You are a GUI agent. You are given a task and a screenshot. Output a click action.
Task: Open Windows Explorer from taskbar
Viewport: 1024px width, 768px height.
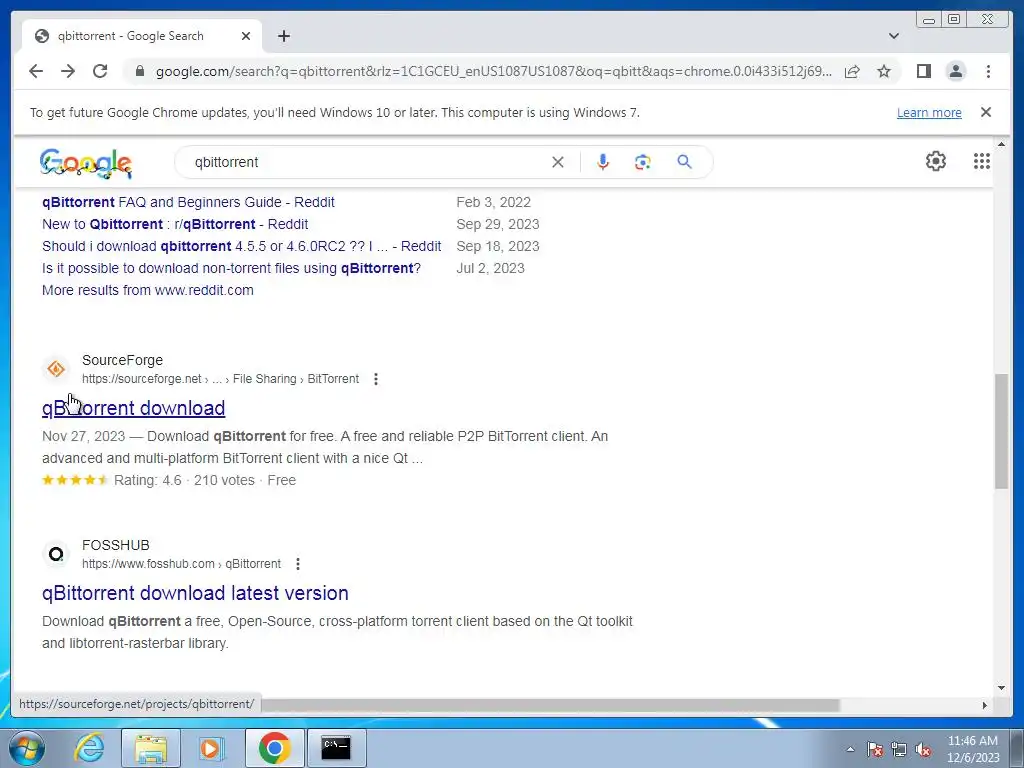(x=150, y=748)
